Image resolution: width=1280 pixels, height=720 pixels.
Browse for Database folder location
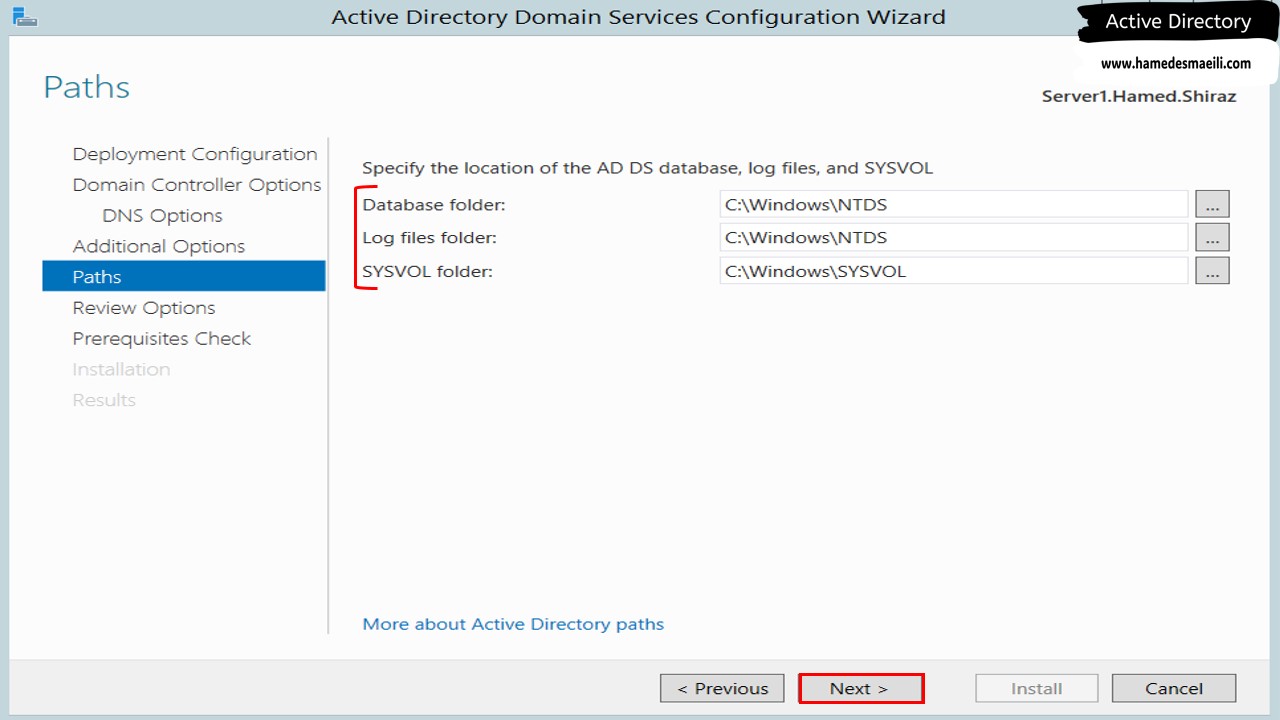[x=1212, y=204]
